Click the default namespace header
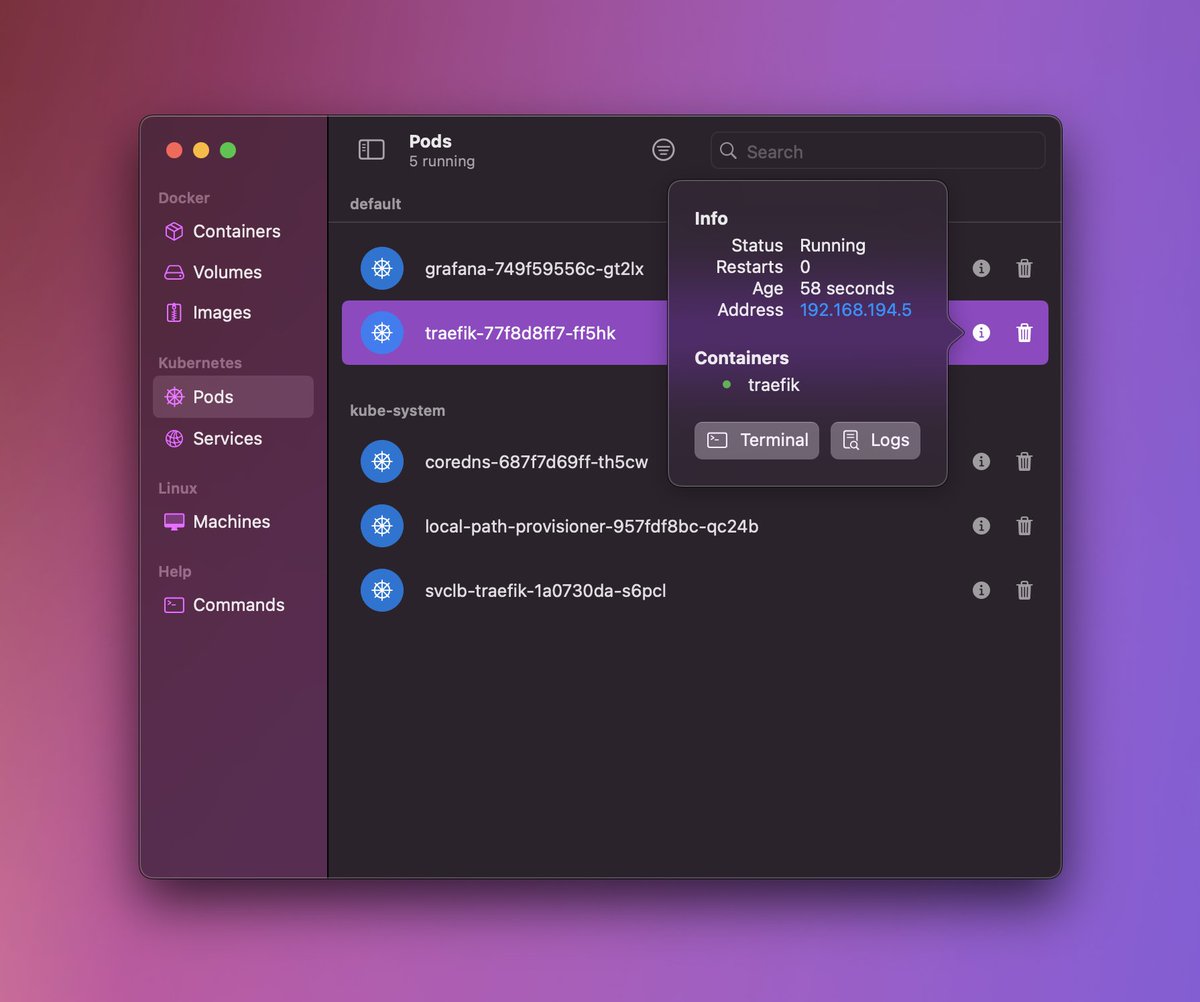 [x=375, y=204]
